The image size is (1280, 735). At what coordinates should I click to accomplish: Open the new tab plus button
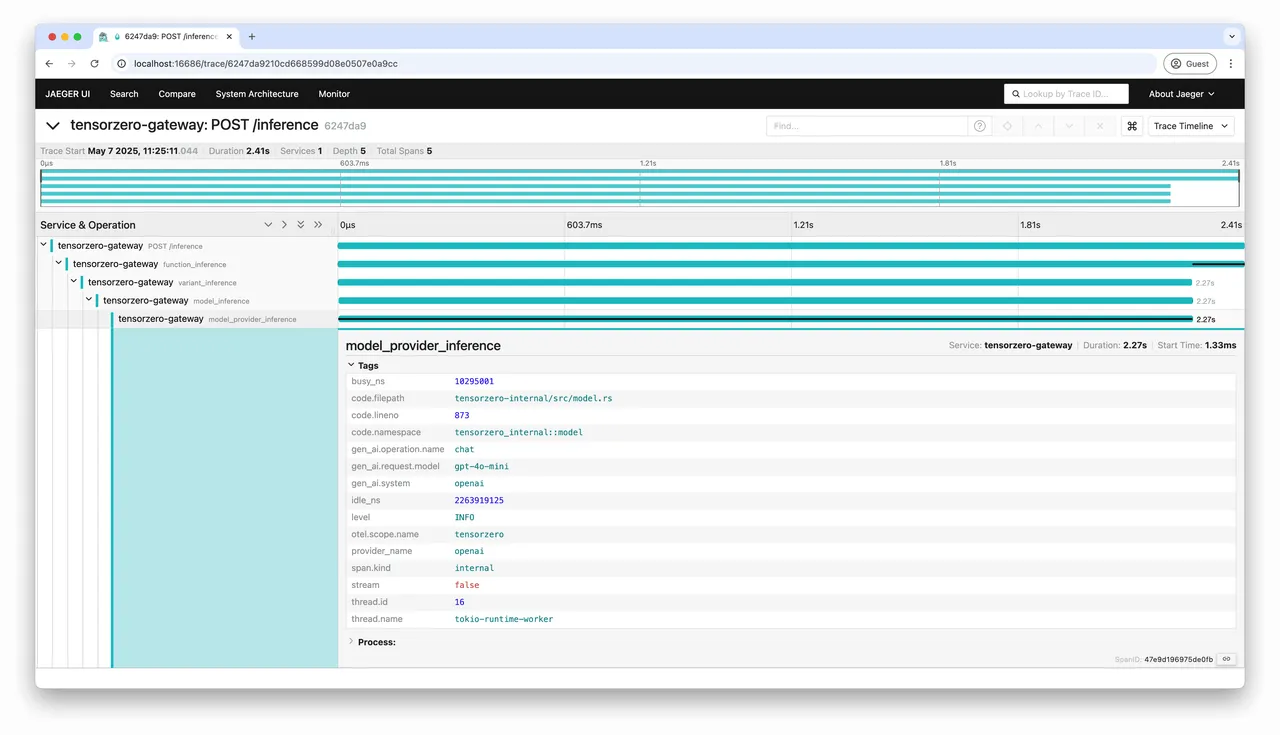coord(252,37)
